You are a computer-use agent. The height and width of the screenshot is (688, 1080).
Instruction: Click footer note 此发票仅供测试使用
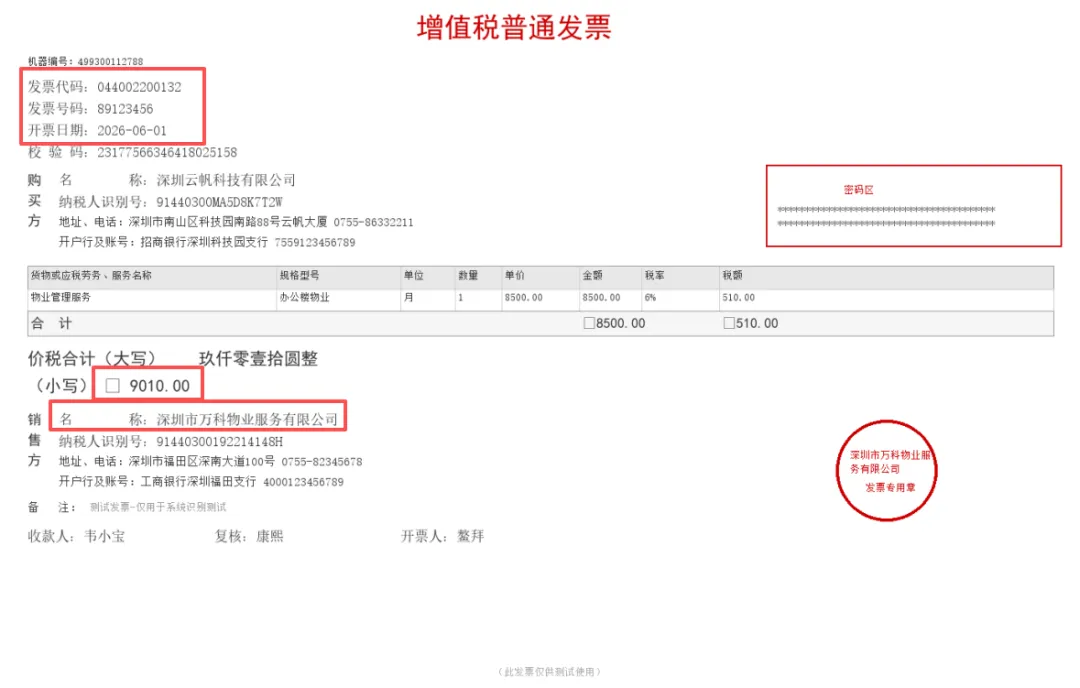point(549,672)
